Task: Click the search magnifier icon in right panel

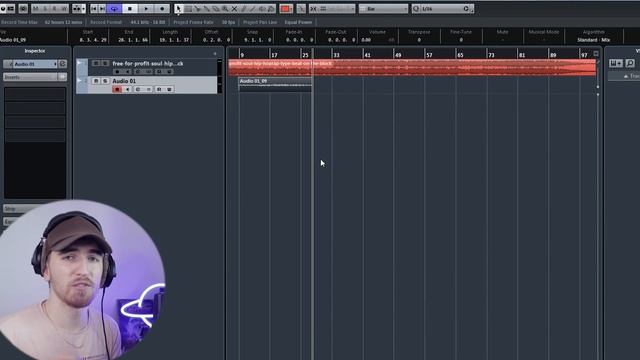Action: (x=630, y=63)
